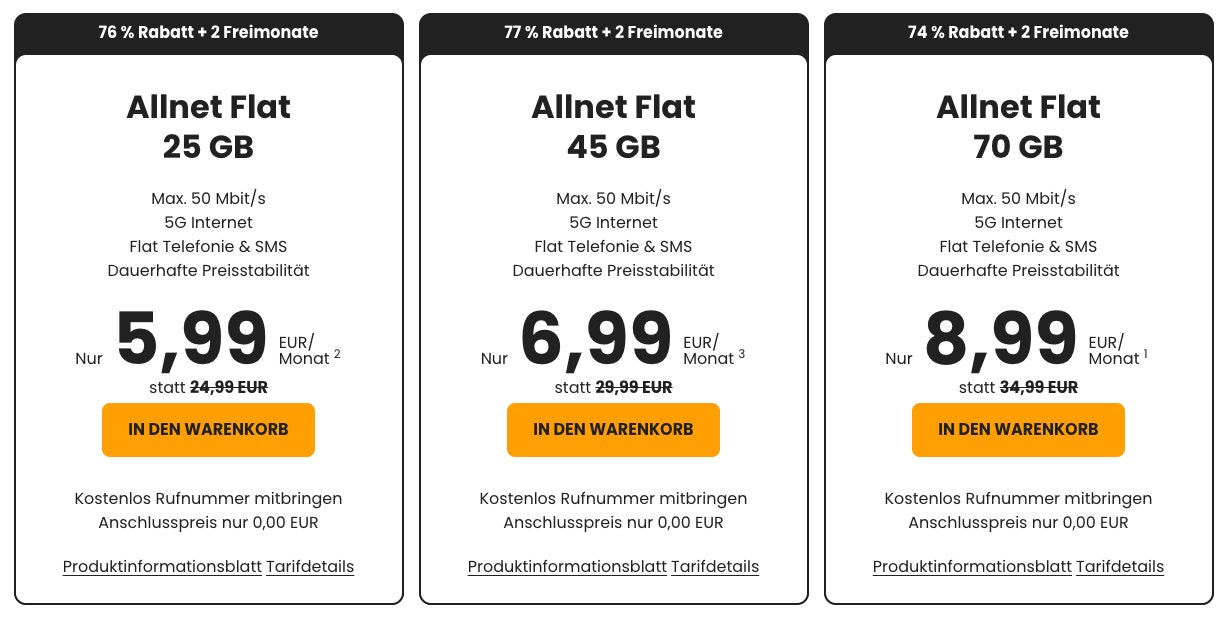Select the Allnet Flat 25 GB title

(208, 126)
